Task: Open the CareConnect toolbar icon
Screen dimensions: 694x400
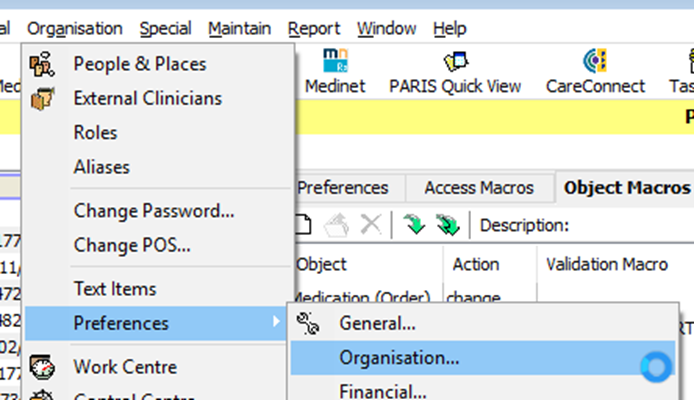Action: pos(594,61)
